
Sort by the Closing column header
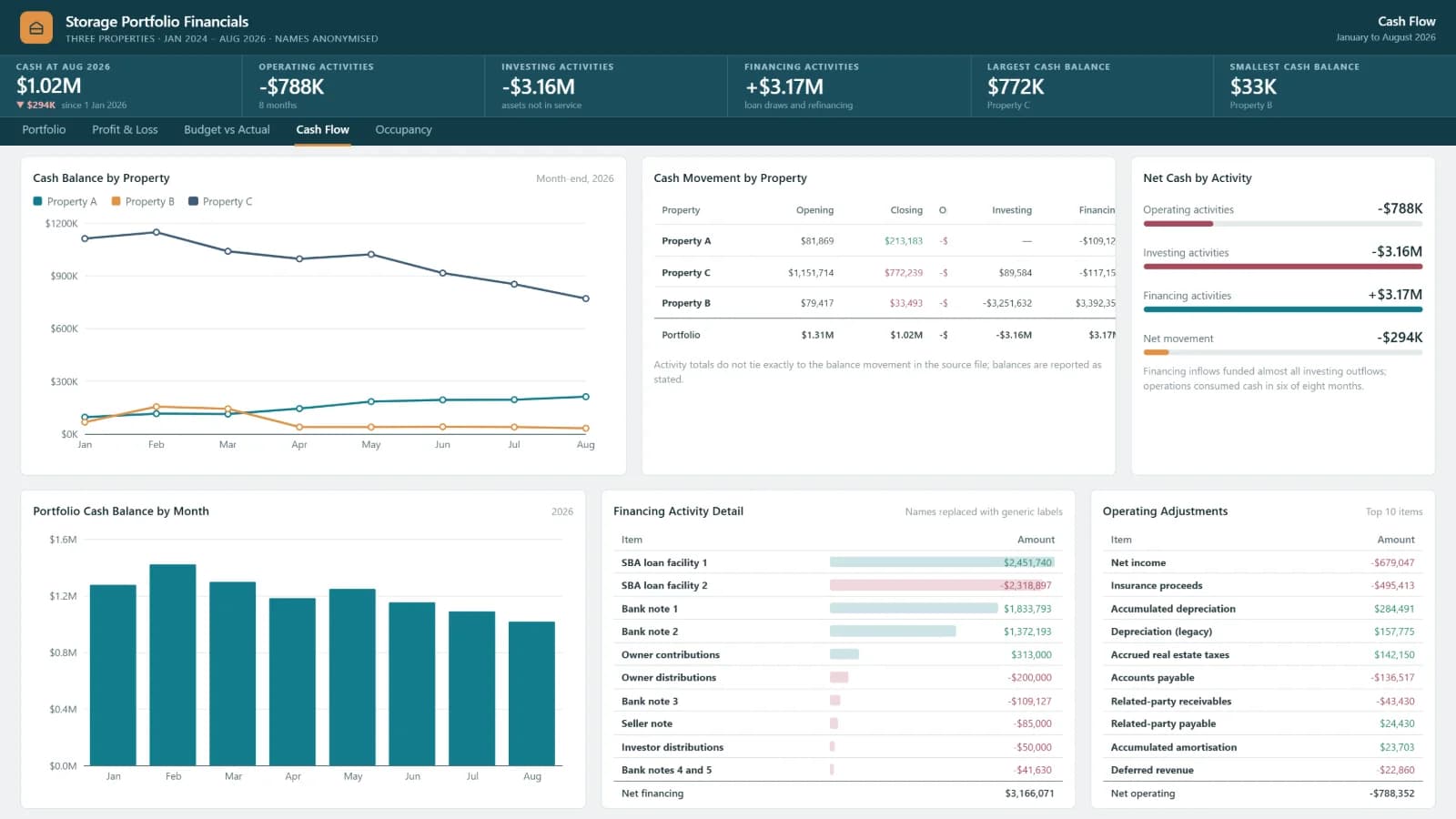(x=906, y=210)
